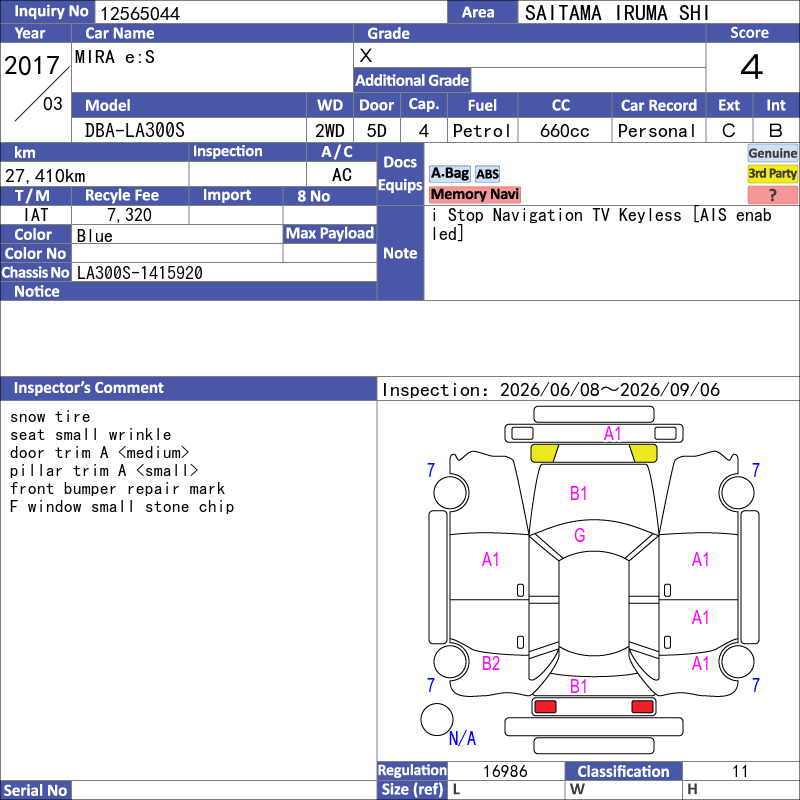This screenshot has height=800, width=800.
Task: Click the comment 'seat small wrinkle'
Action: [x=90, y=435]
